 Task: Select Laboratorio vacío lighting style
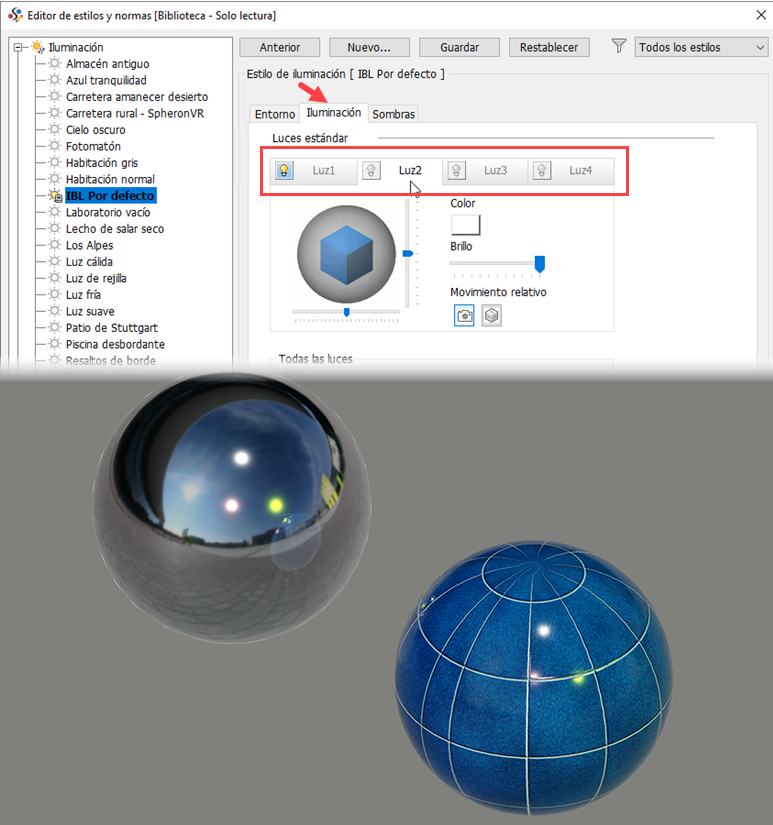point(108,213)
